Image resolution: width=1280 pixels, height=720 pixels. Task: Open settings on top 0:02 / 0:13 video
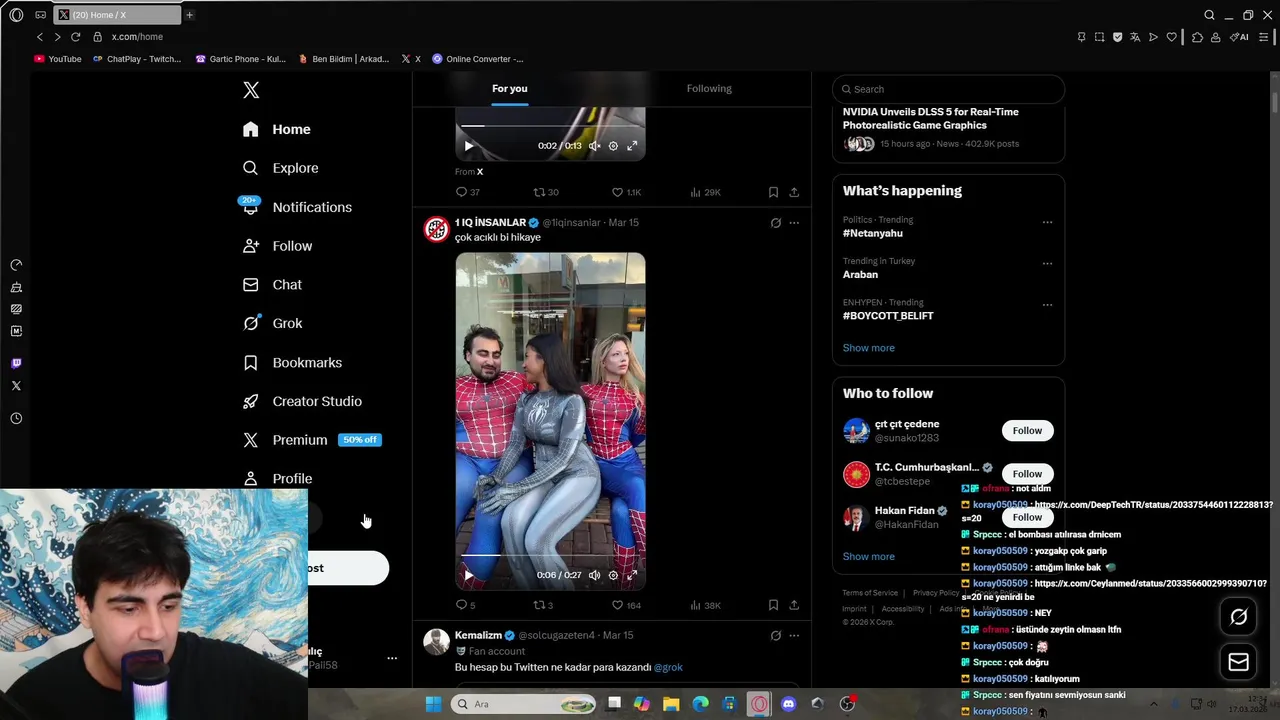click(613, 146)
